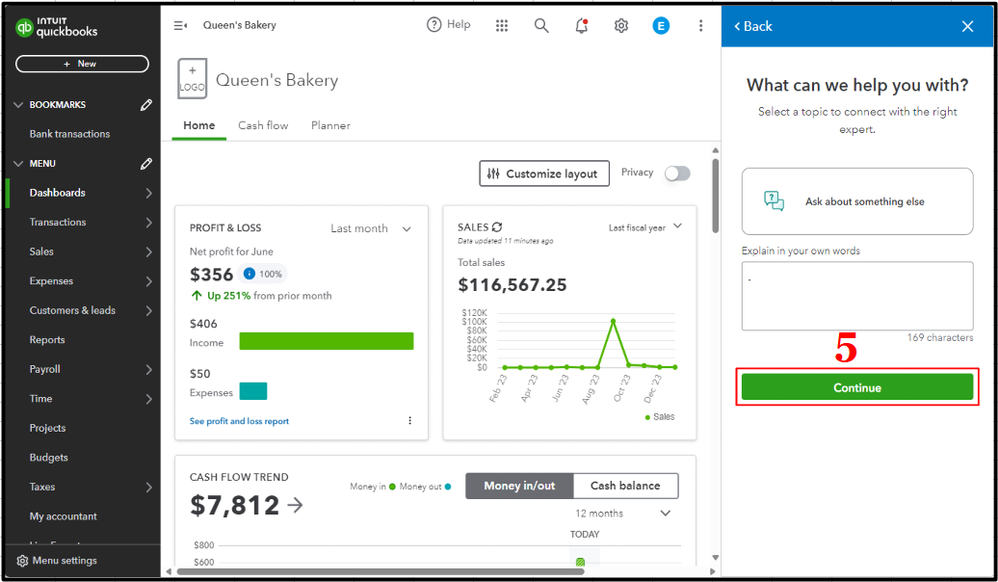Click the search magnifier icon
The width and height of the screenshot is (998, 582).
coord(541,25)
